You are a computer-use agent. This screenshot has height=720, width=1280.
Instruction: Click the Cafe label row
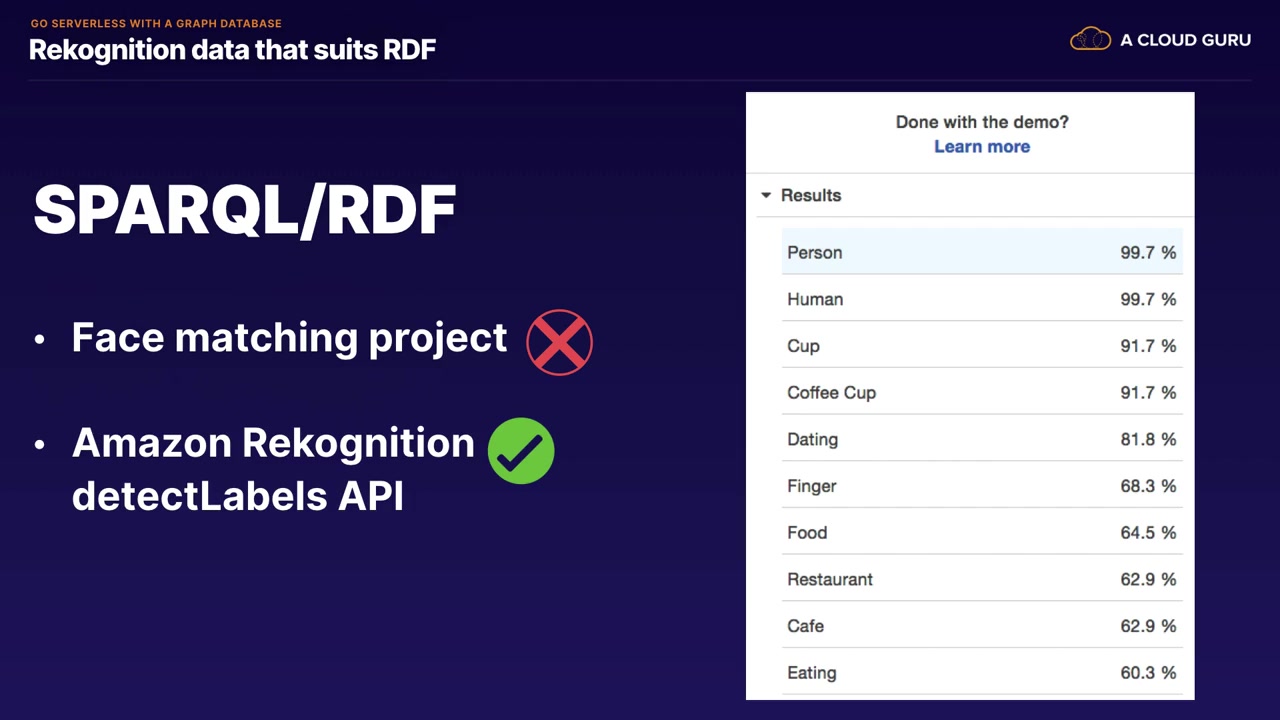coord(981,626)
